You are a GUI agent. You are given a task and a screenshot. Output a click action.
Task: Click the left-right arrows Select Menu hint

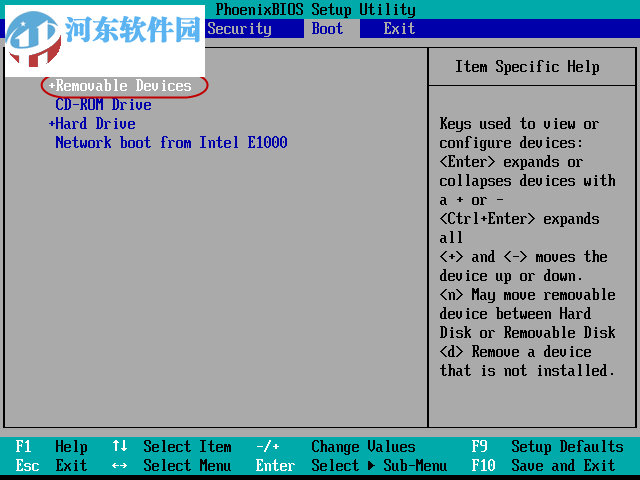coord(172,465)
